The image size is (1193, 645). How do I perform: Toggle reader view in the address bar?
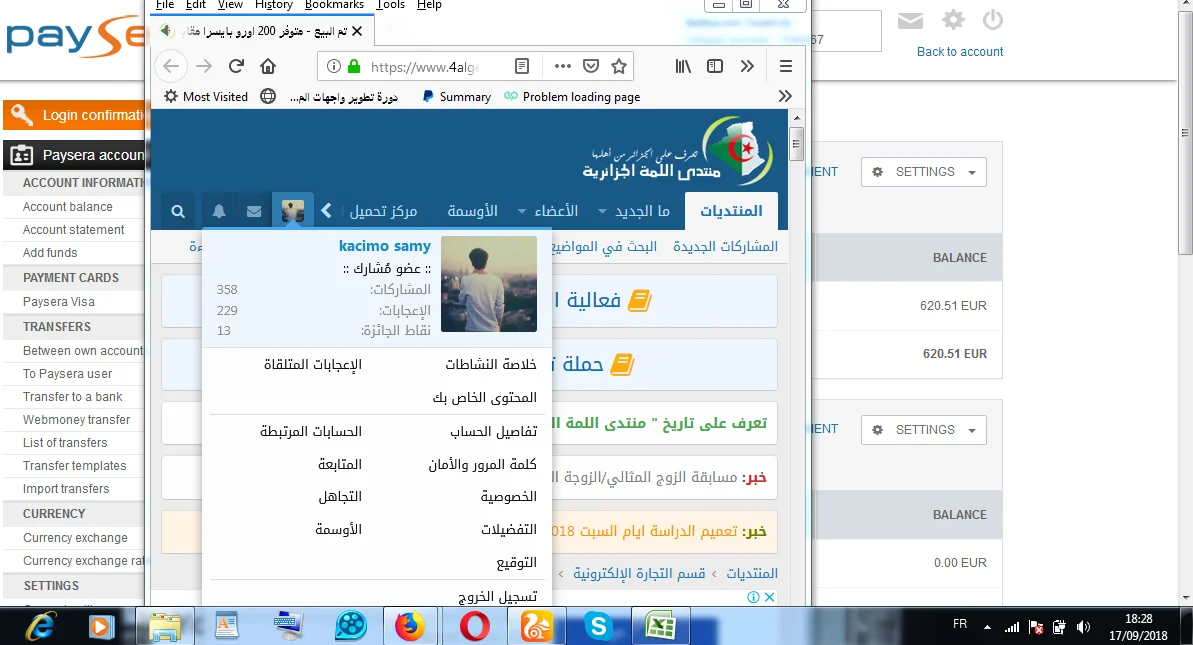[521, 66]
